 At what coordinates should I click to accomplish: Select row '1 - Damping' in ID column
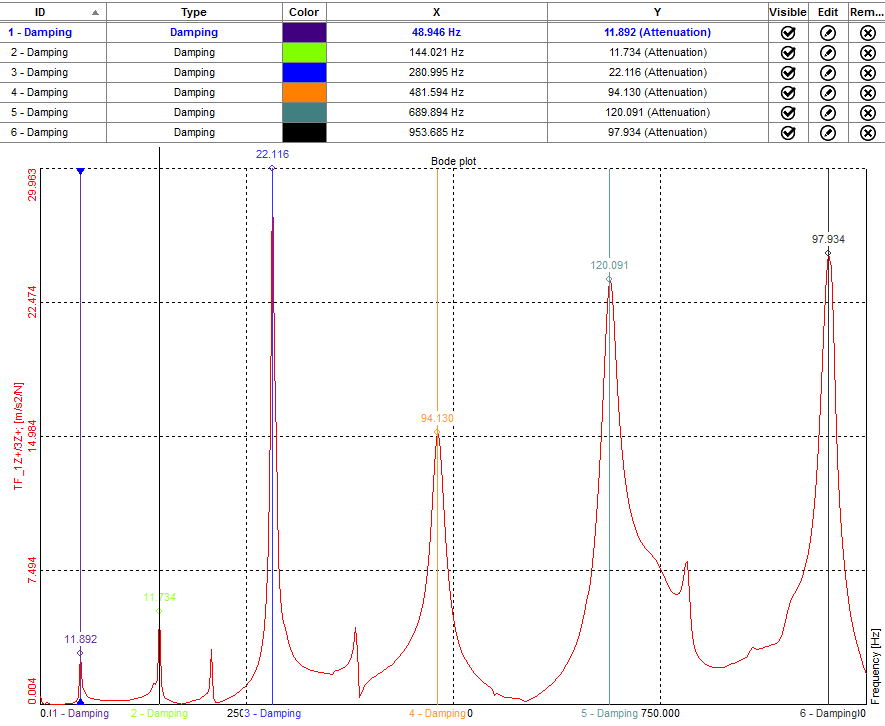(x=40, y=32)
